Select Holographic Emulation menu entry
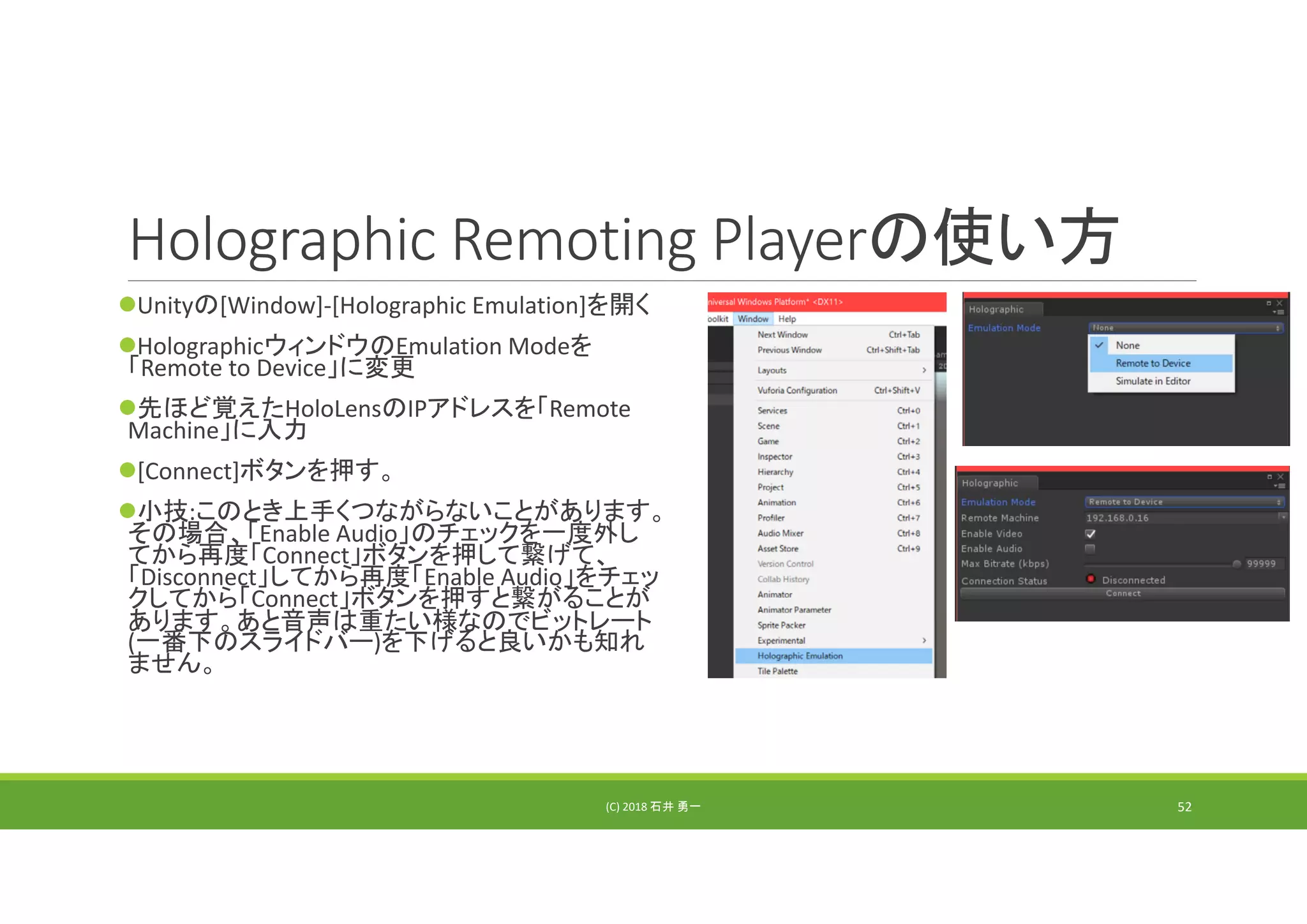This screenshot has height=924, width=1307. 834,656
